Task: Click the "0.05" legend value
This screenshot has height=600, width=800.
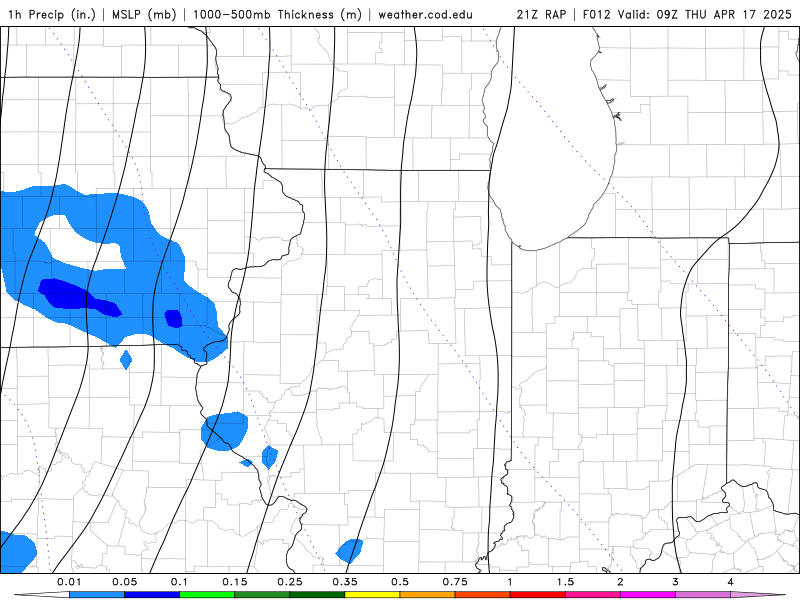Action: (124, 582)
